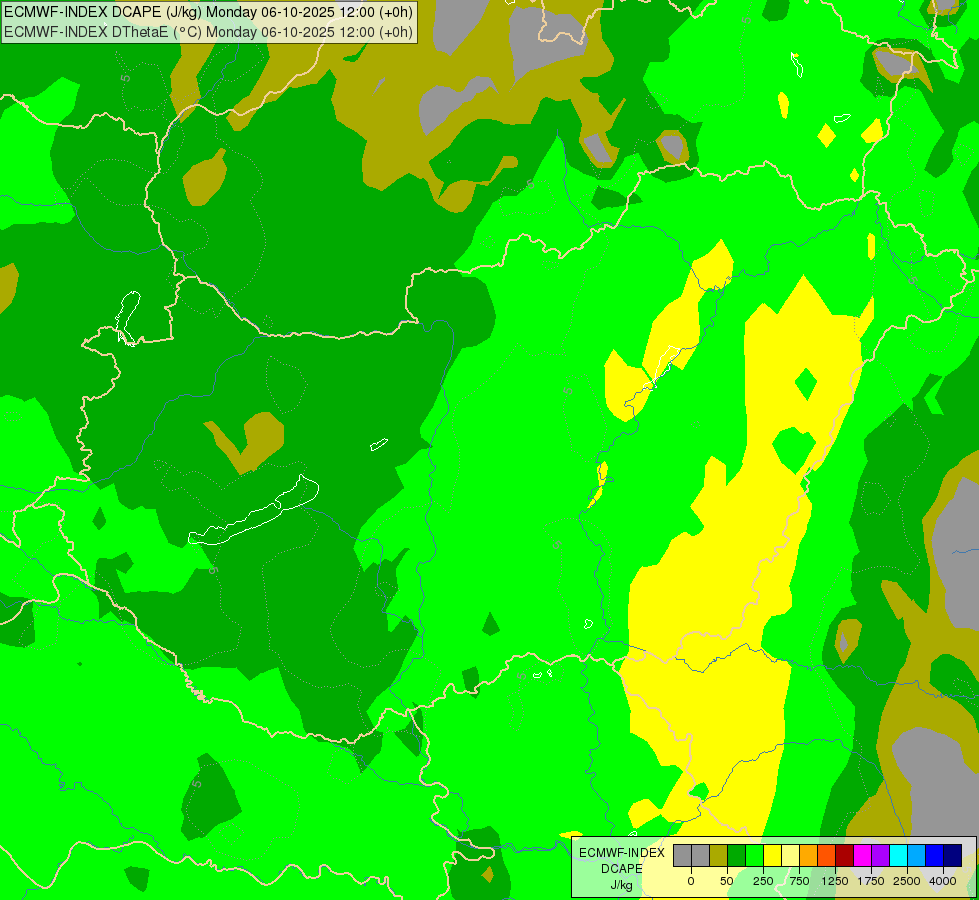This screenshot has width=979, height=900.
Task: Click the legend value 2500
Action: (907, 881)
